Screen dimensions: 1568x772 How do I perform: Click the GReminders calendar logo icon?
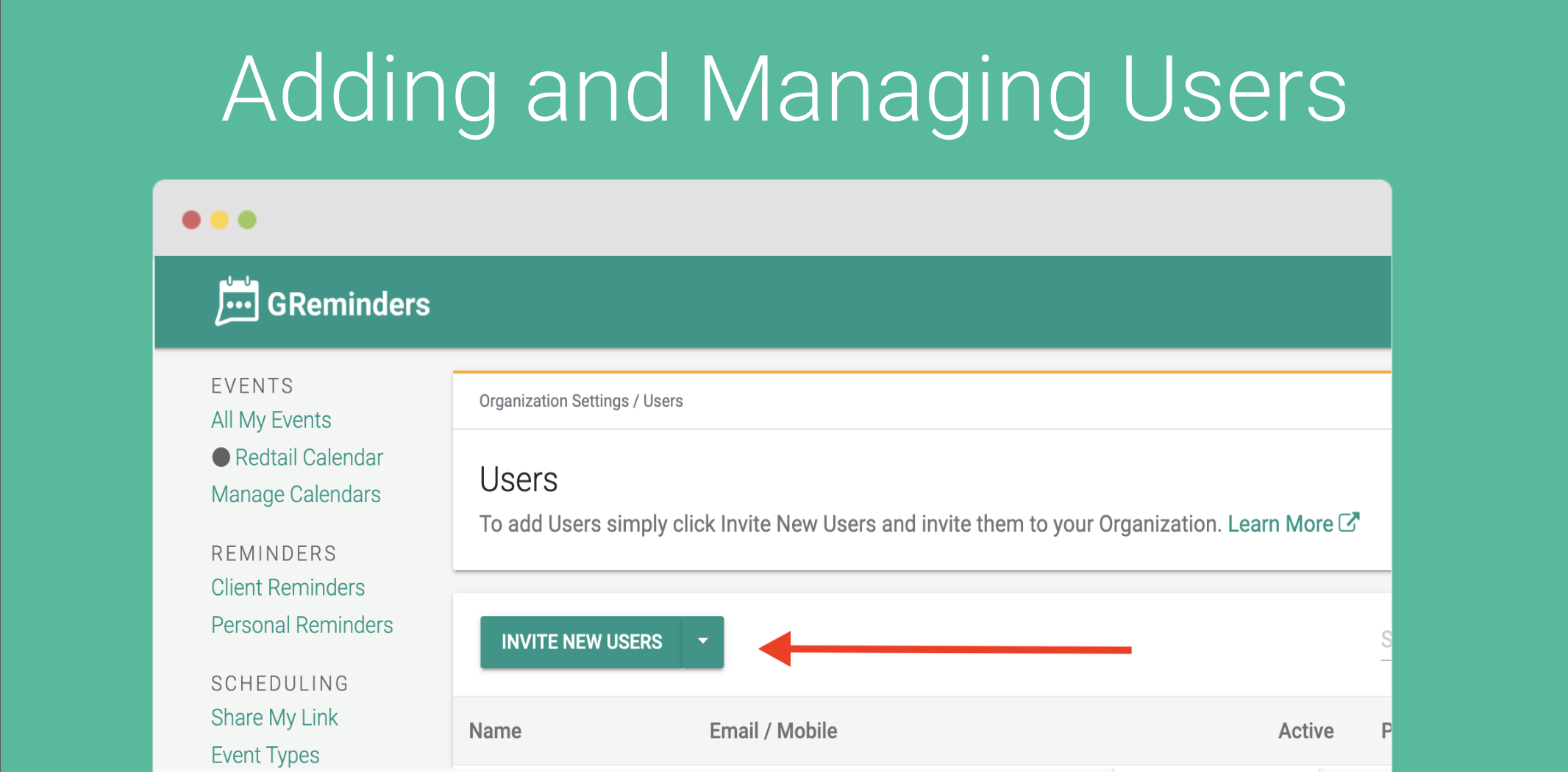(x=237, y=301)
